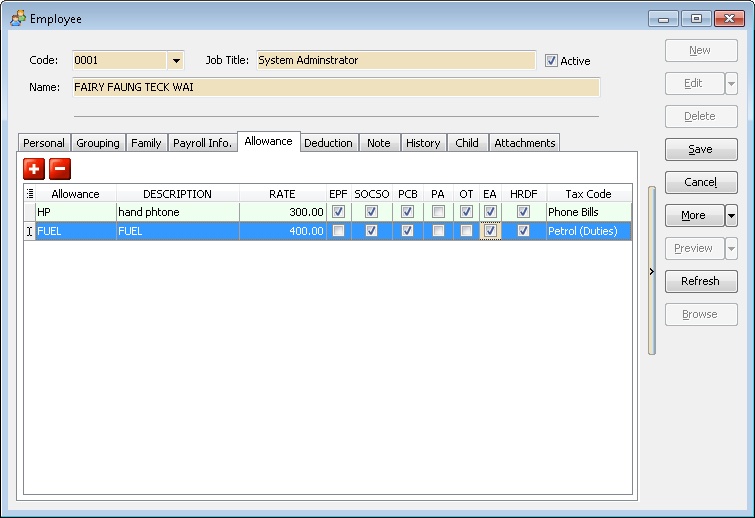Toggle PA checkbox in FUEL row
Screen dimensions: 755x518
(438, 231)
